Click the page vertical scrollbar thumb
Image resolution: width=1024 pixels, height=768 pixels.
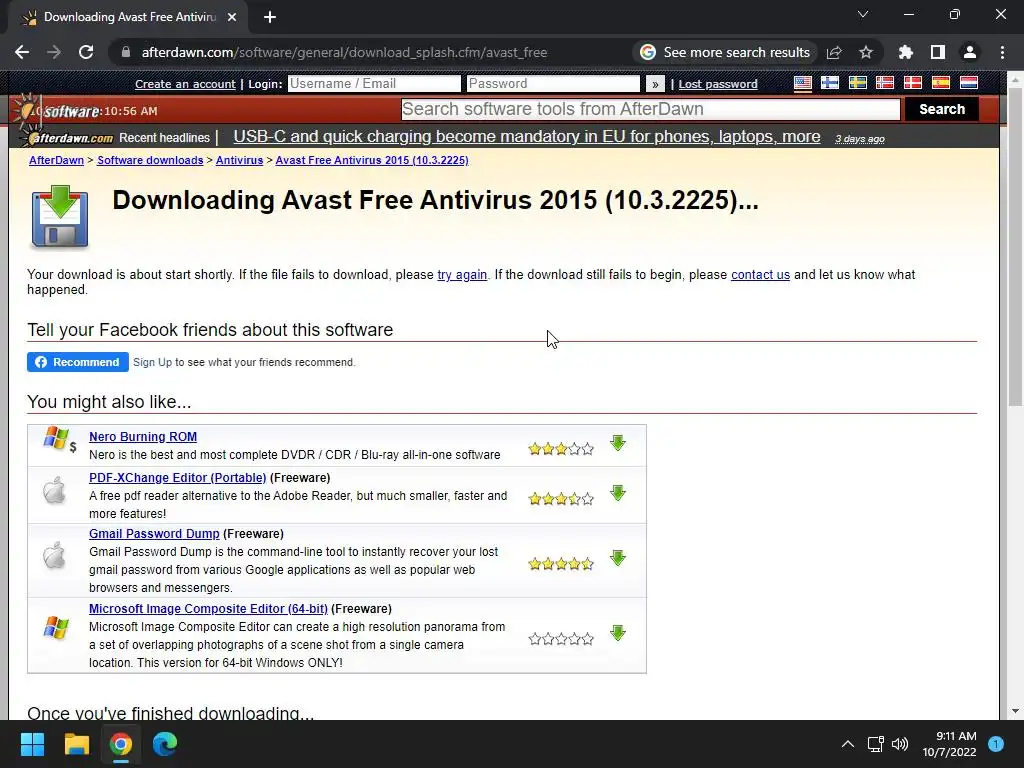(1015, 247)
